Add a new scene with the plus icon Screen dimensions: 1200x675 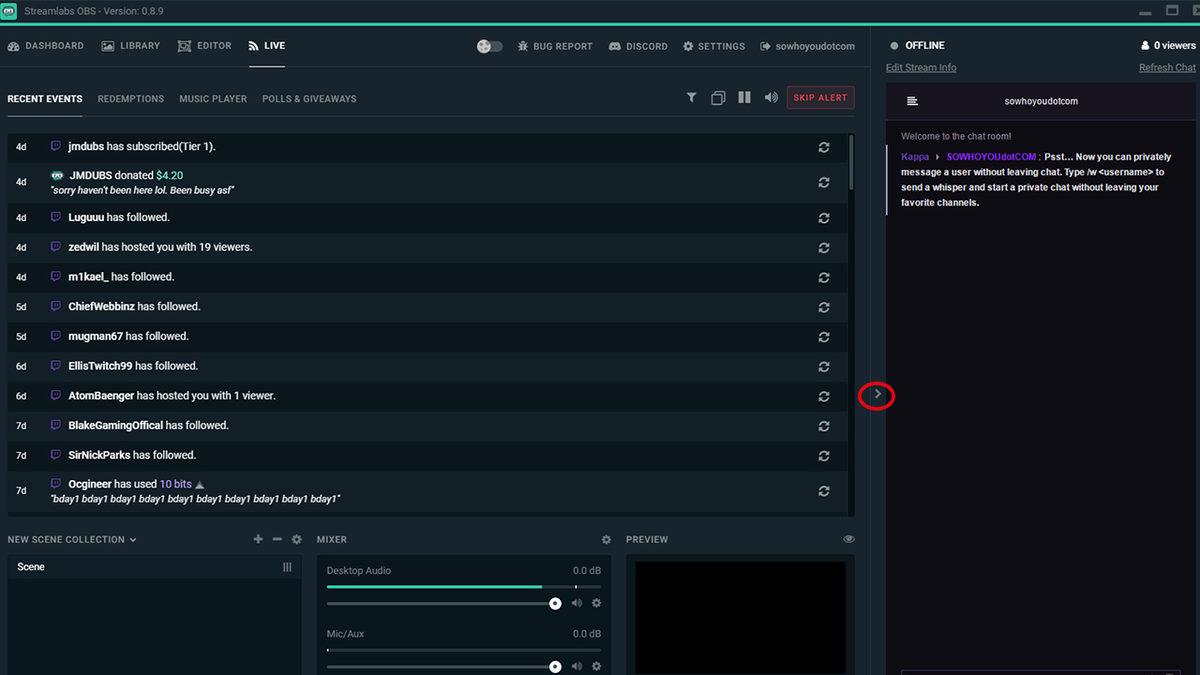(x=257, y=539)
